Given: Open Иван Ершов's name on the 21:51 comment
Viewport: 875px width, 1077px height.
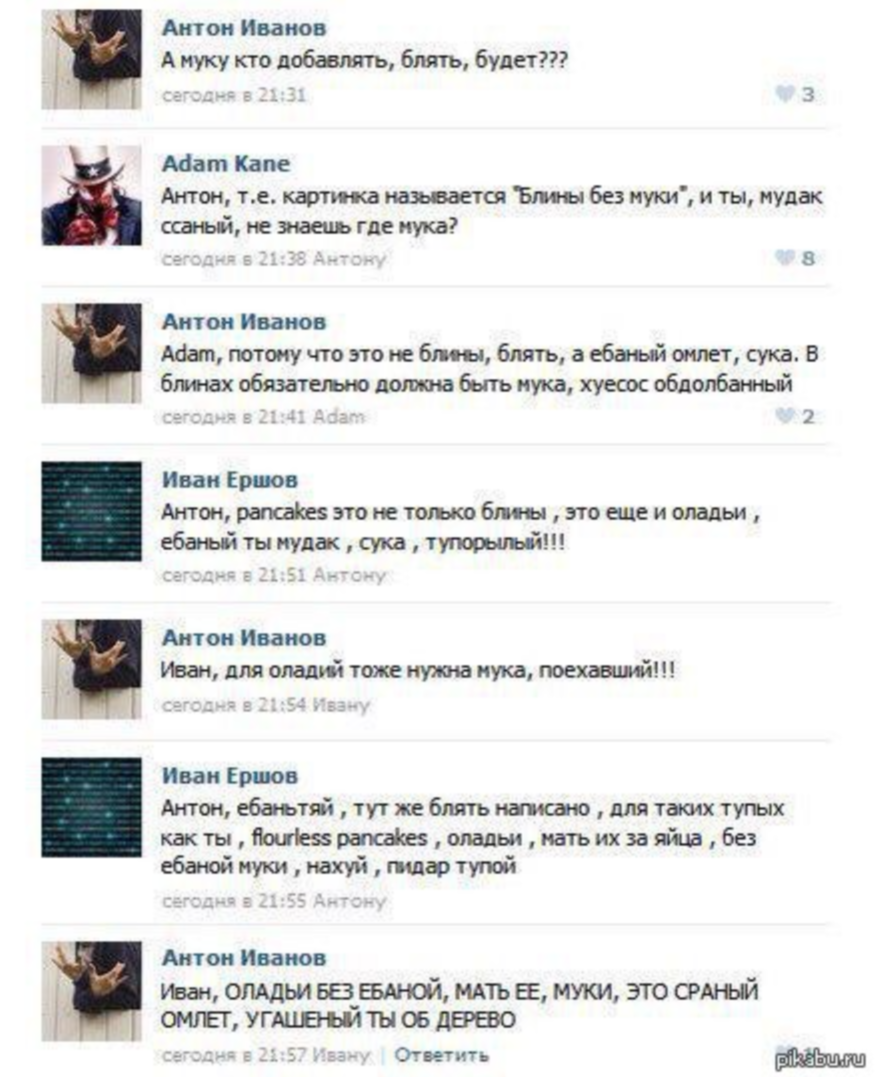Looking at the screenshot, I should [230, 479].
